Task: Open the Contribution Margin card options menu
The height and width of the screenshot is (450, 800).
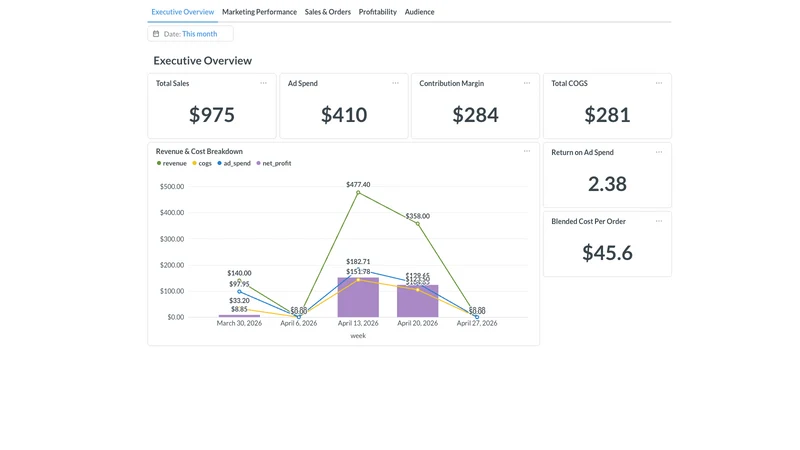Action: pos(527,83)
